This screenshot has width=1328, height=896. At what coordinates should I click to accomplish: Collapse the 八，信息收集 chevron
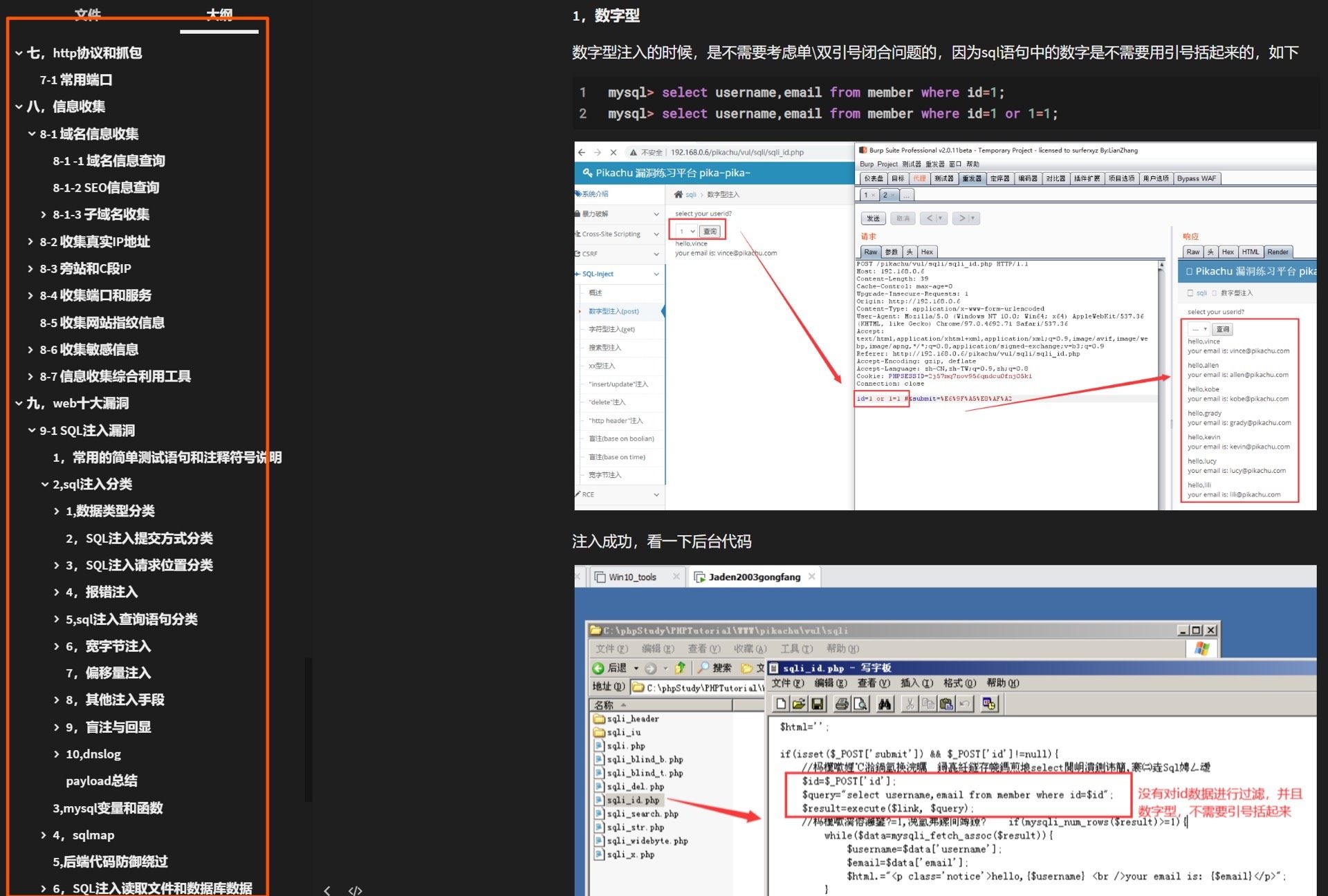coord(19,107)
